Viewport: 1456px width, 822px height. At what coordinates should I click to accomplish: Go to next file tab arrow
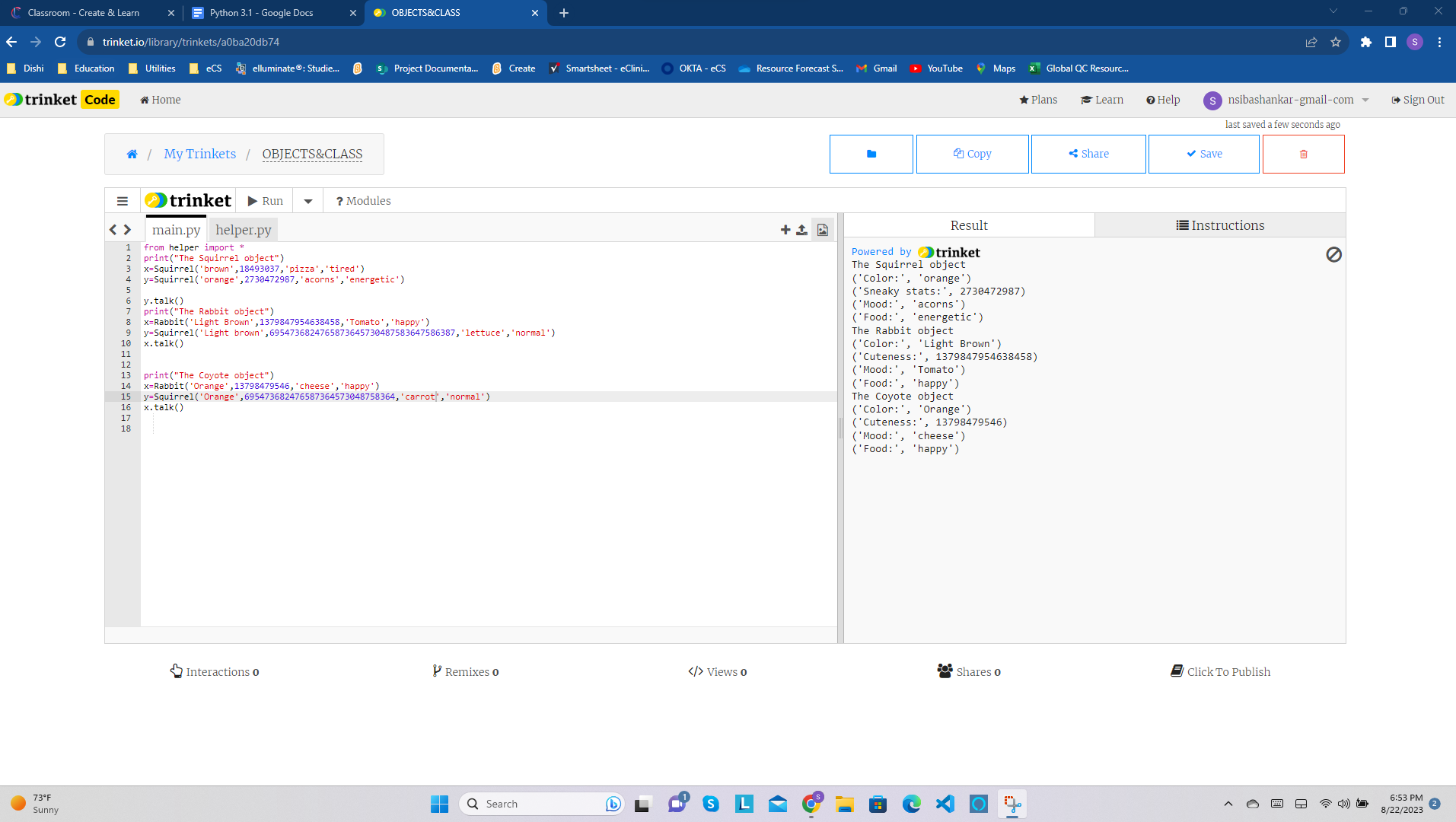click(127, 230)
